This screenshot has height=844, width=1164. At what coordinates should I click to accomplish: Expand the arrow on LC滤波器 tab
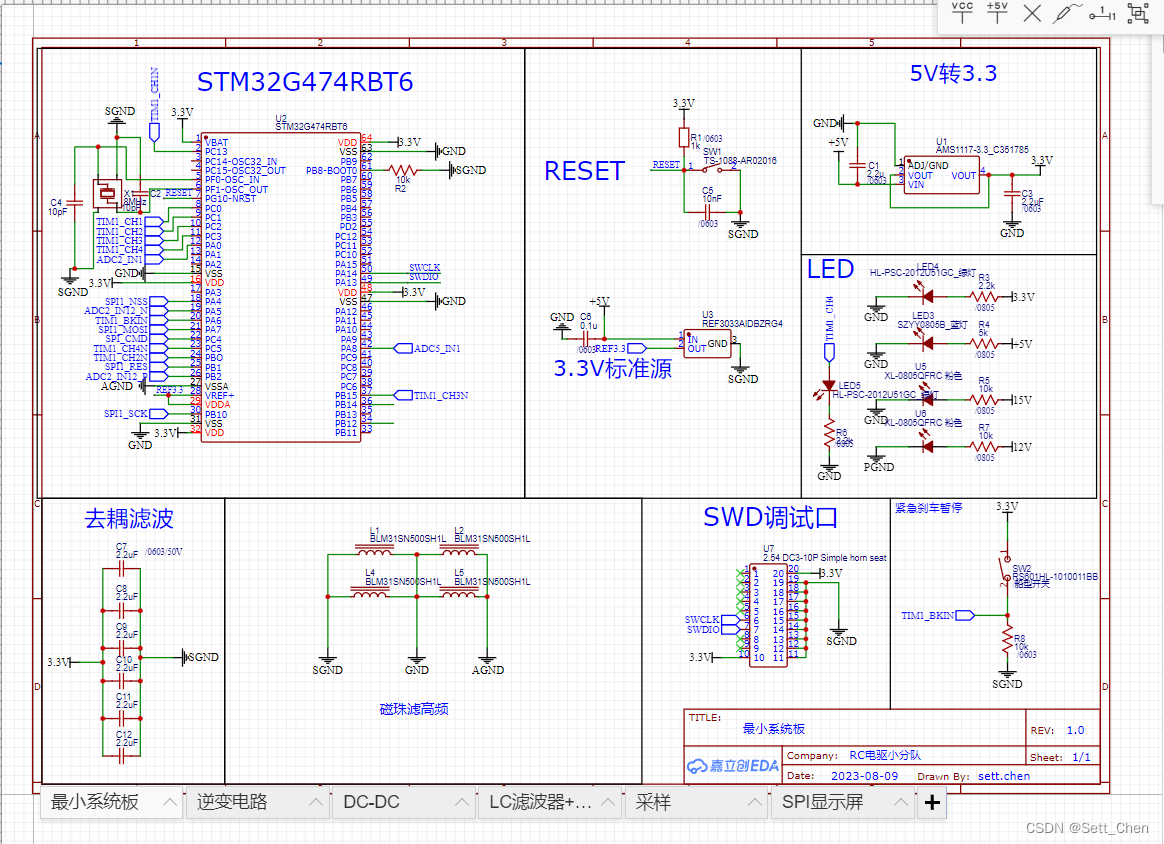point(608,802)
